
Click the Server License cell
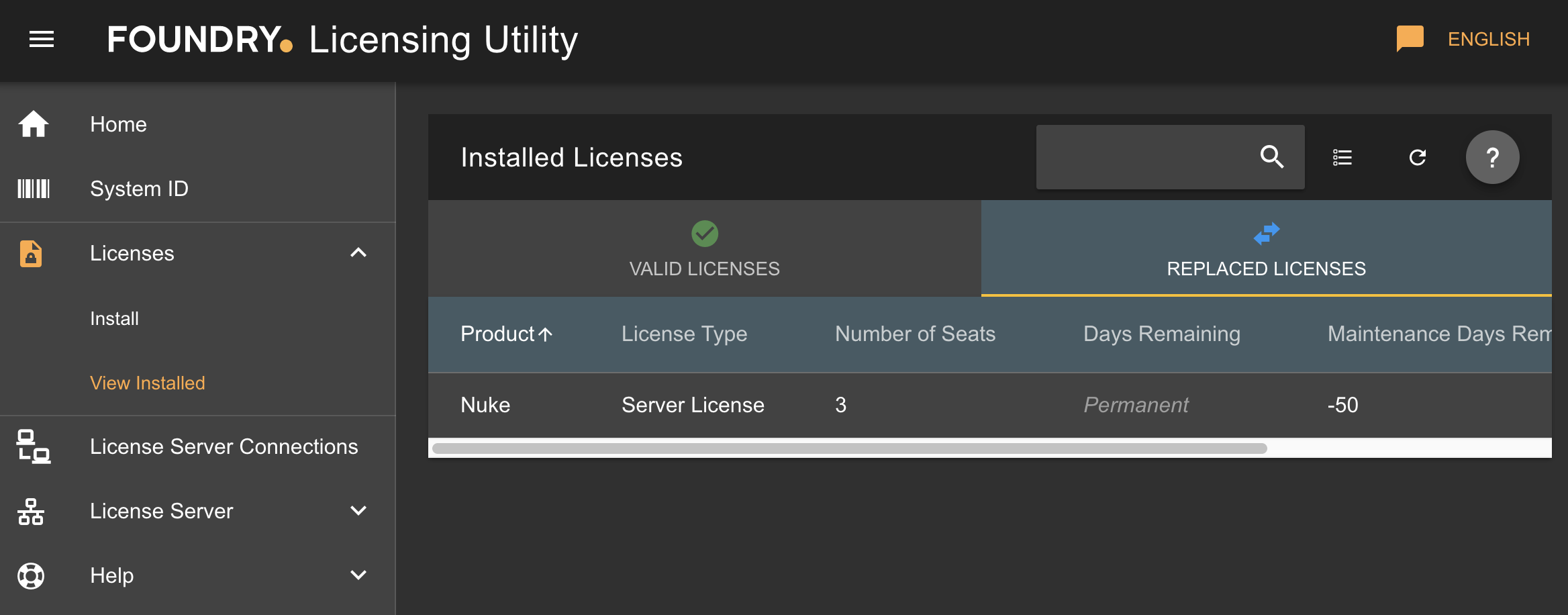coord(693,405)
